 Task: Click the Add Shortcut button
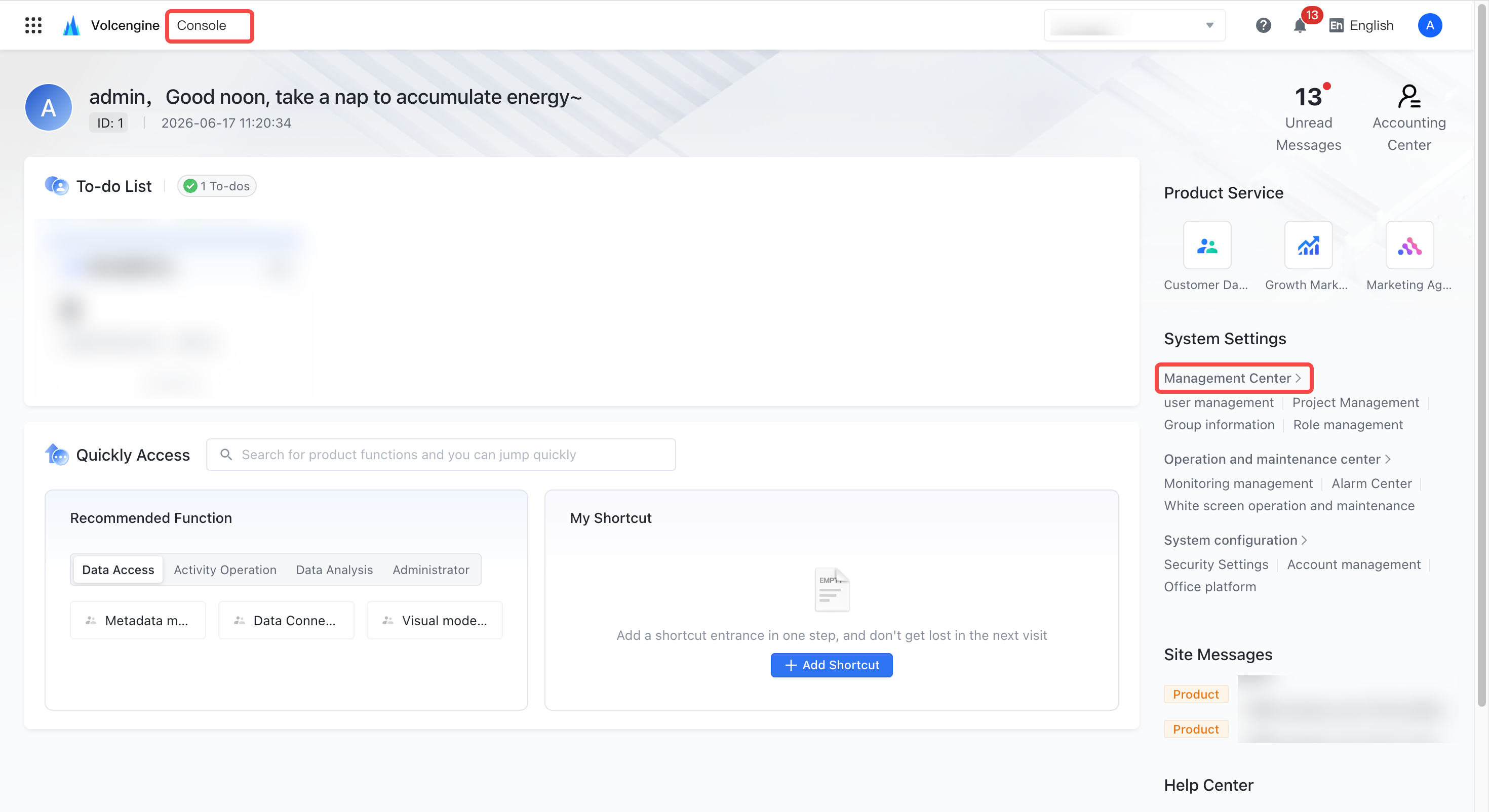pyautogui.click(x=831, y=665)
